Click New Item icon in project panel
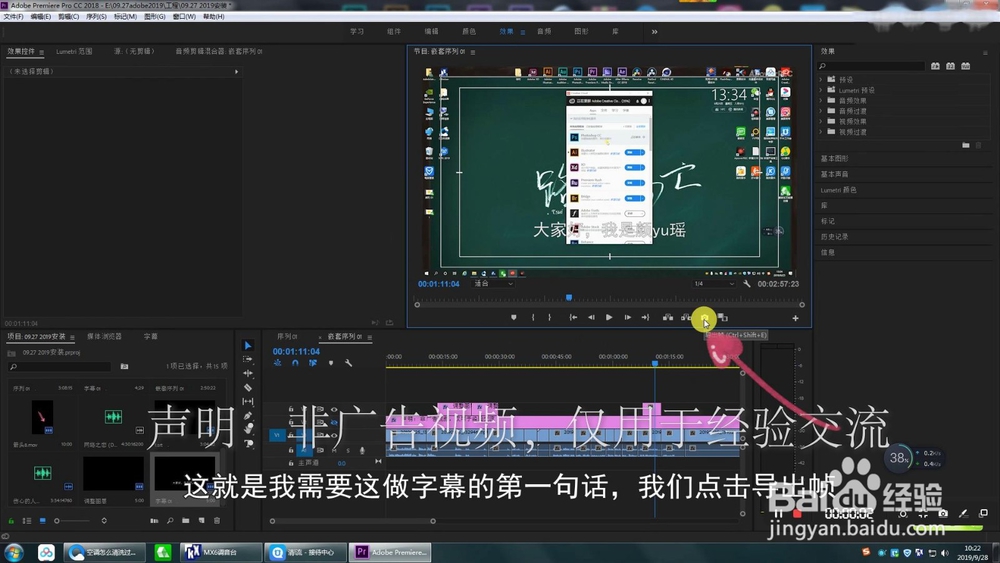 [x=202, y=521]
